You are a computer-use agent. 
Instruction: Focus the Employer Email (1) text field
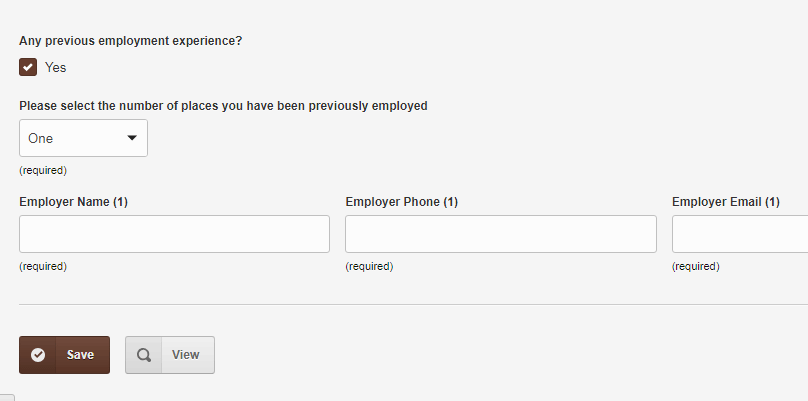(x=740, y=234)
